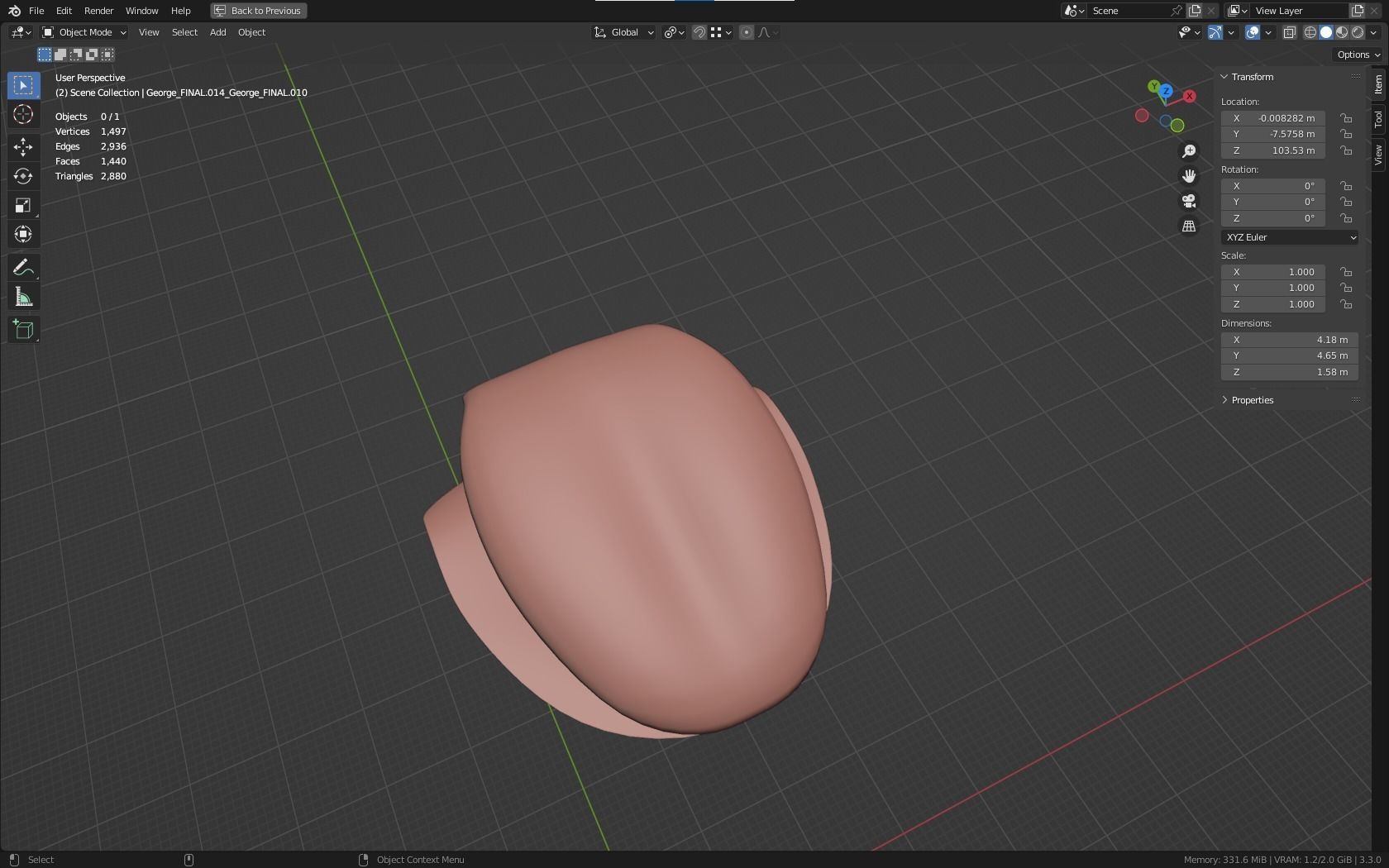Select the Scale tool

[x=23, y=205]
